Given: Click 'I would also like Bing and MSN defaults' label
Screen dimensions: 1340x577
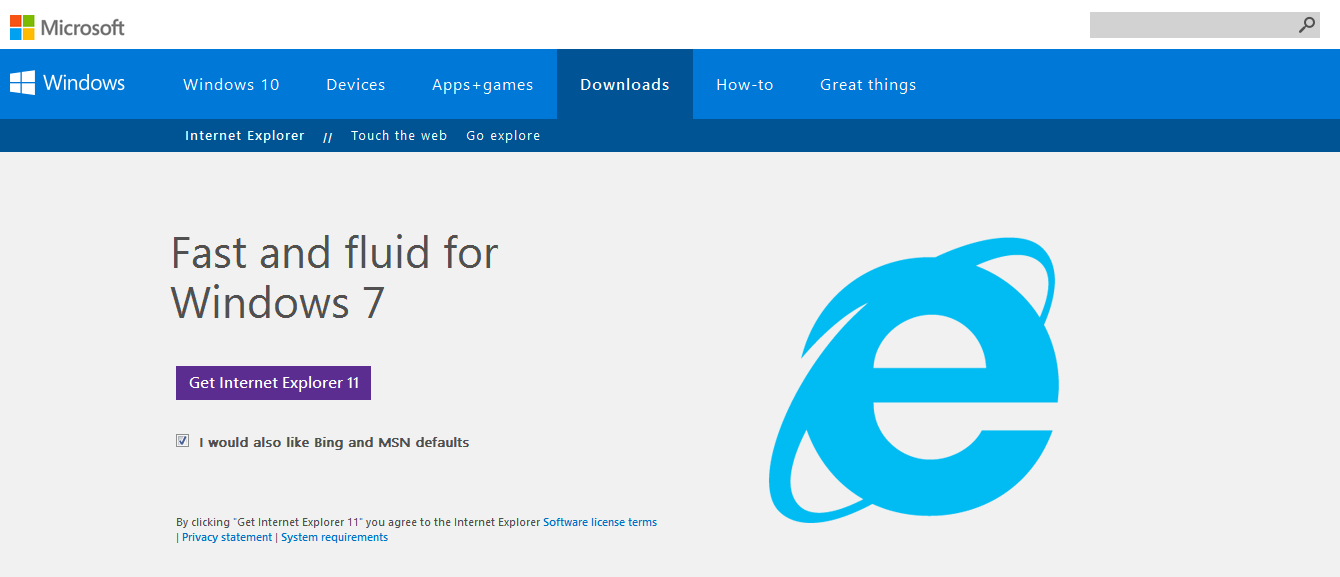Looking at the screenshot, I should (x=334, y=442).
